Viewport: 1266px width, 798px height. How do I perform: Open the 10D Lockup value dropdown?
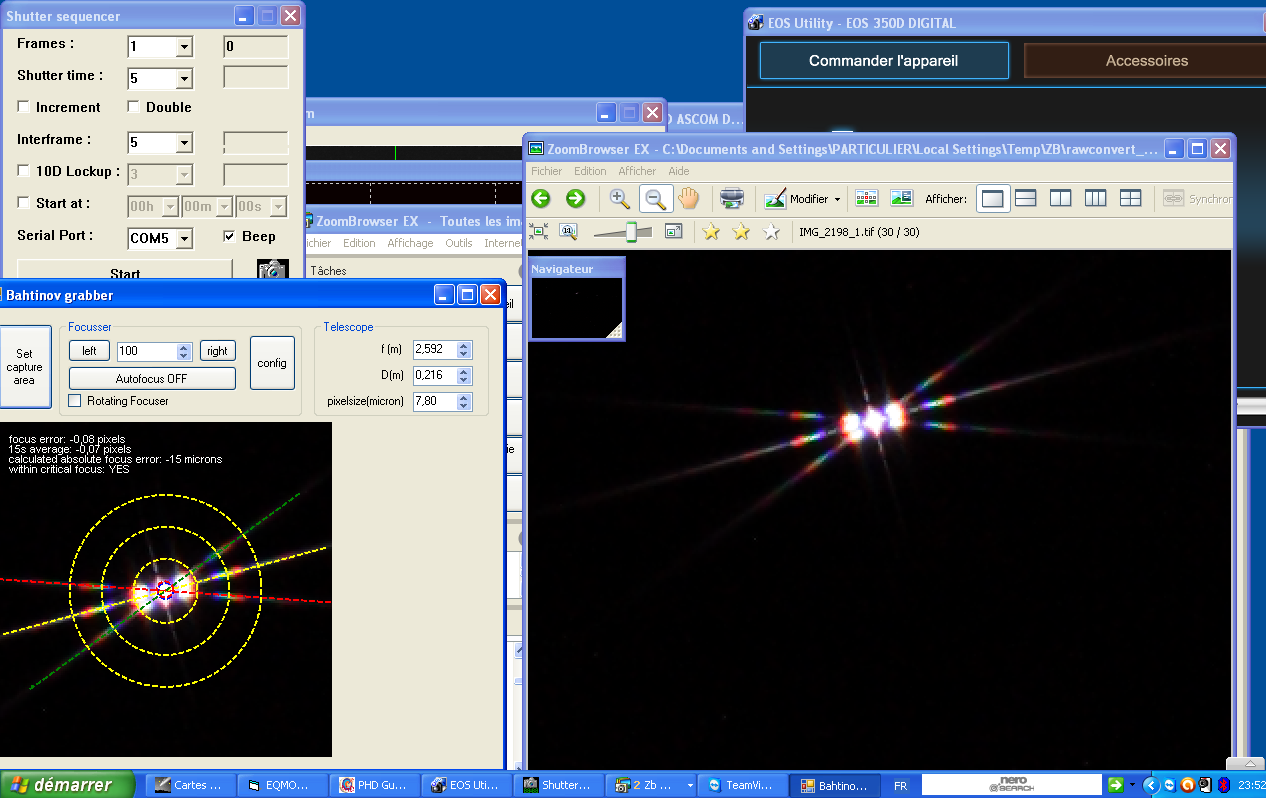tap(183, 175)
